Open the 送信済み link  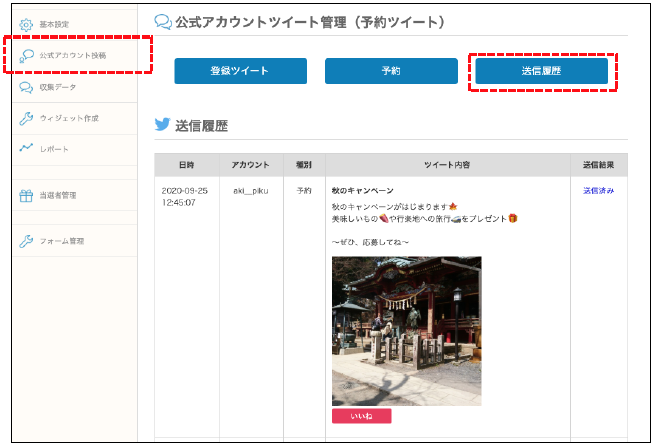tap(599, 191)
